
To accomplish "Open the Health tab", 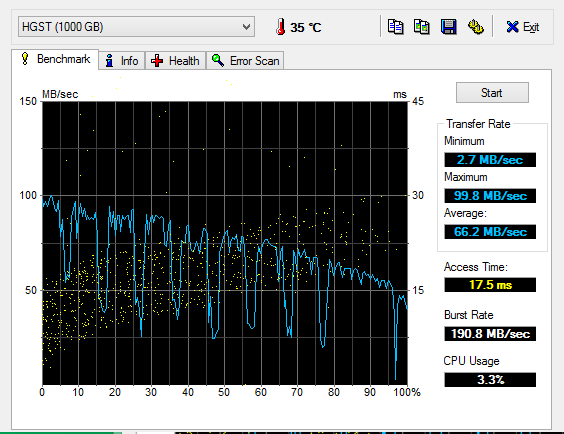I will (175, 60).
